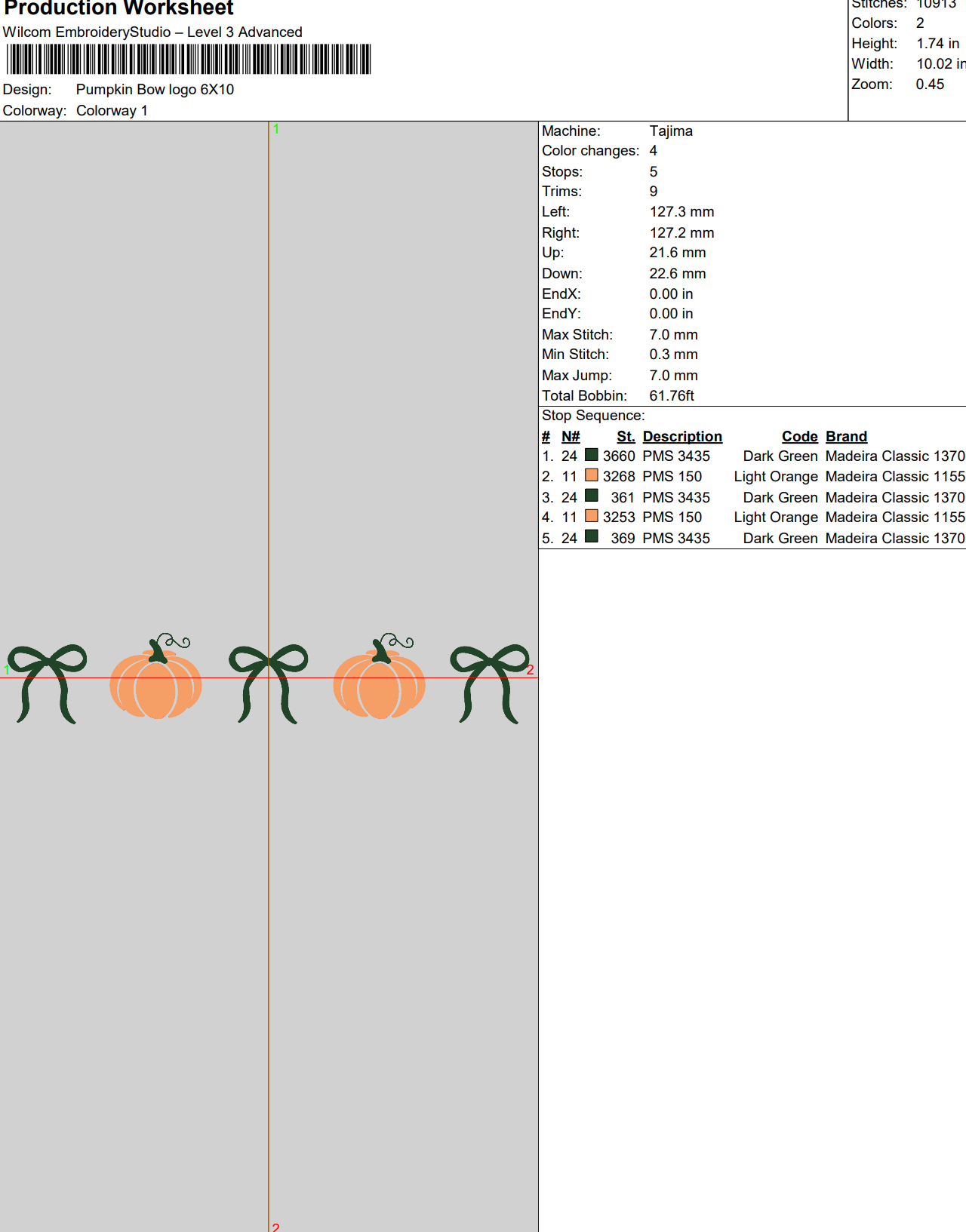Pick the dark green swatch in stop row 5
Screen dimensions: 966x1232
(592, 536)
